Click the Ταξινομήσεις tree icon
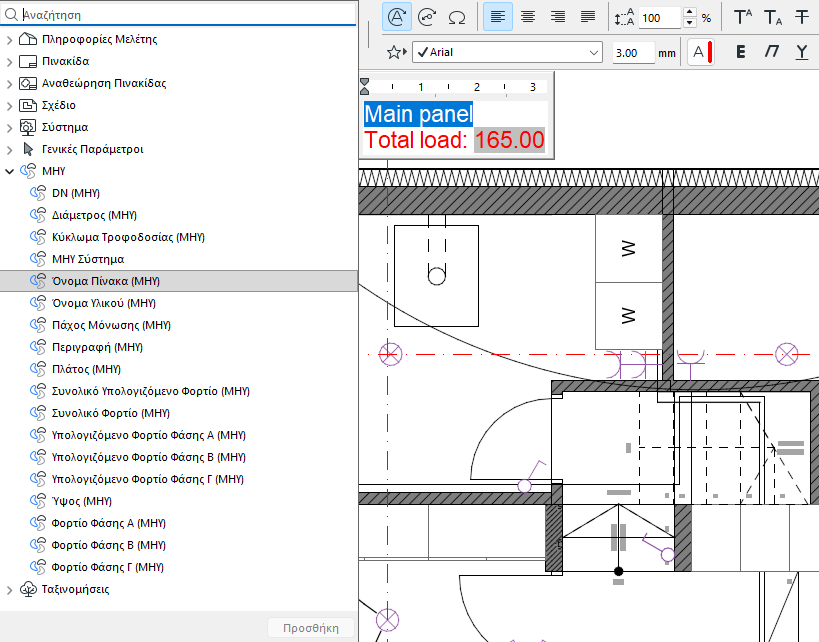 (x=28, y=589)
